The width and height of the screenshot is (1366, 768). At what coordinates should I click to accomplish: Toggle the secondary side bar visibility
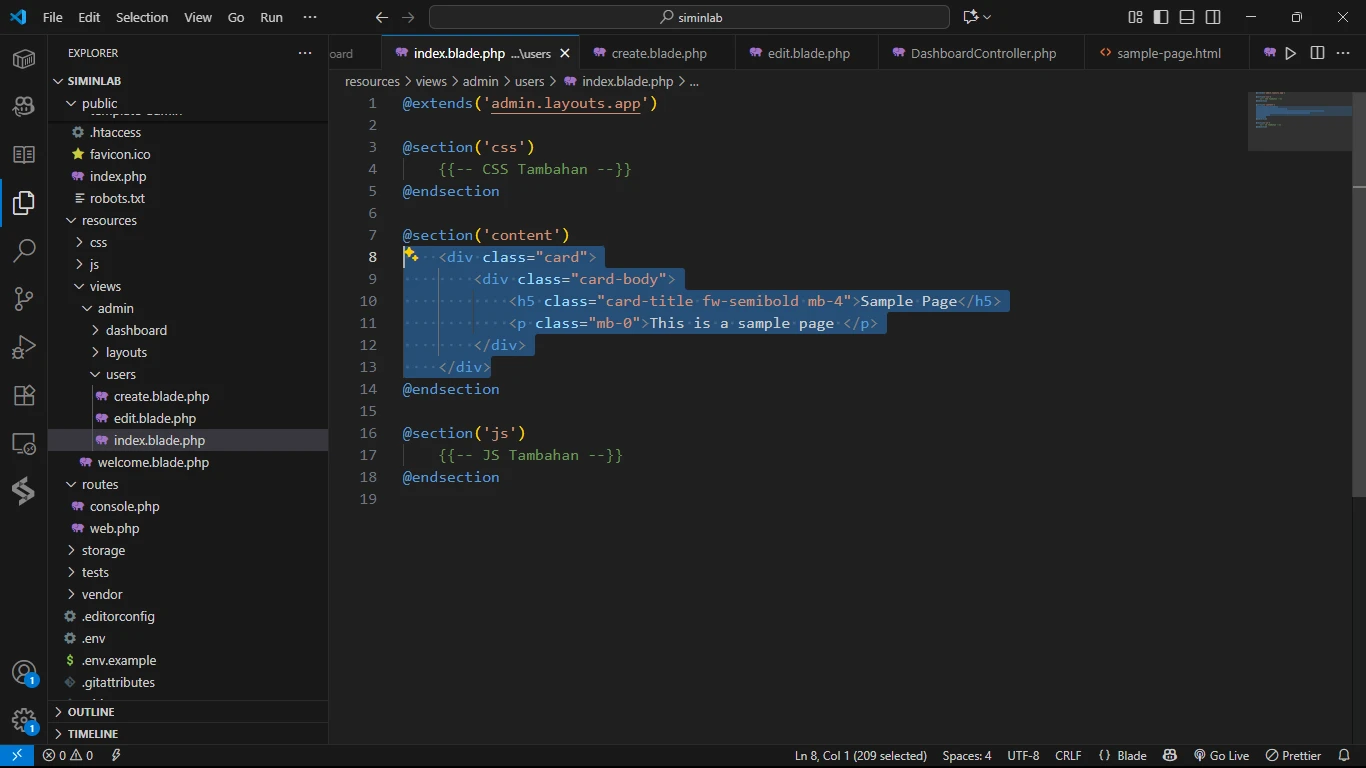click(x=1213, y=17)
